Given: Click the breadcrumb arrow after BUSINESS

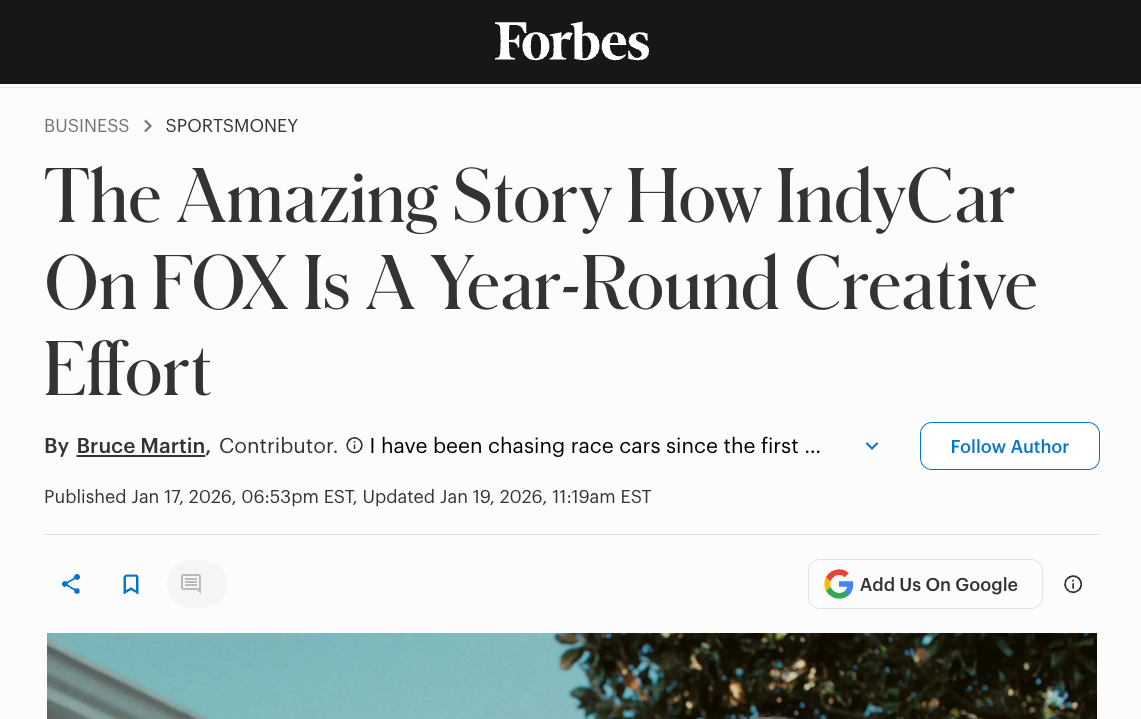Looking at the screenshot, I should 148,126.
